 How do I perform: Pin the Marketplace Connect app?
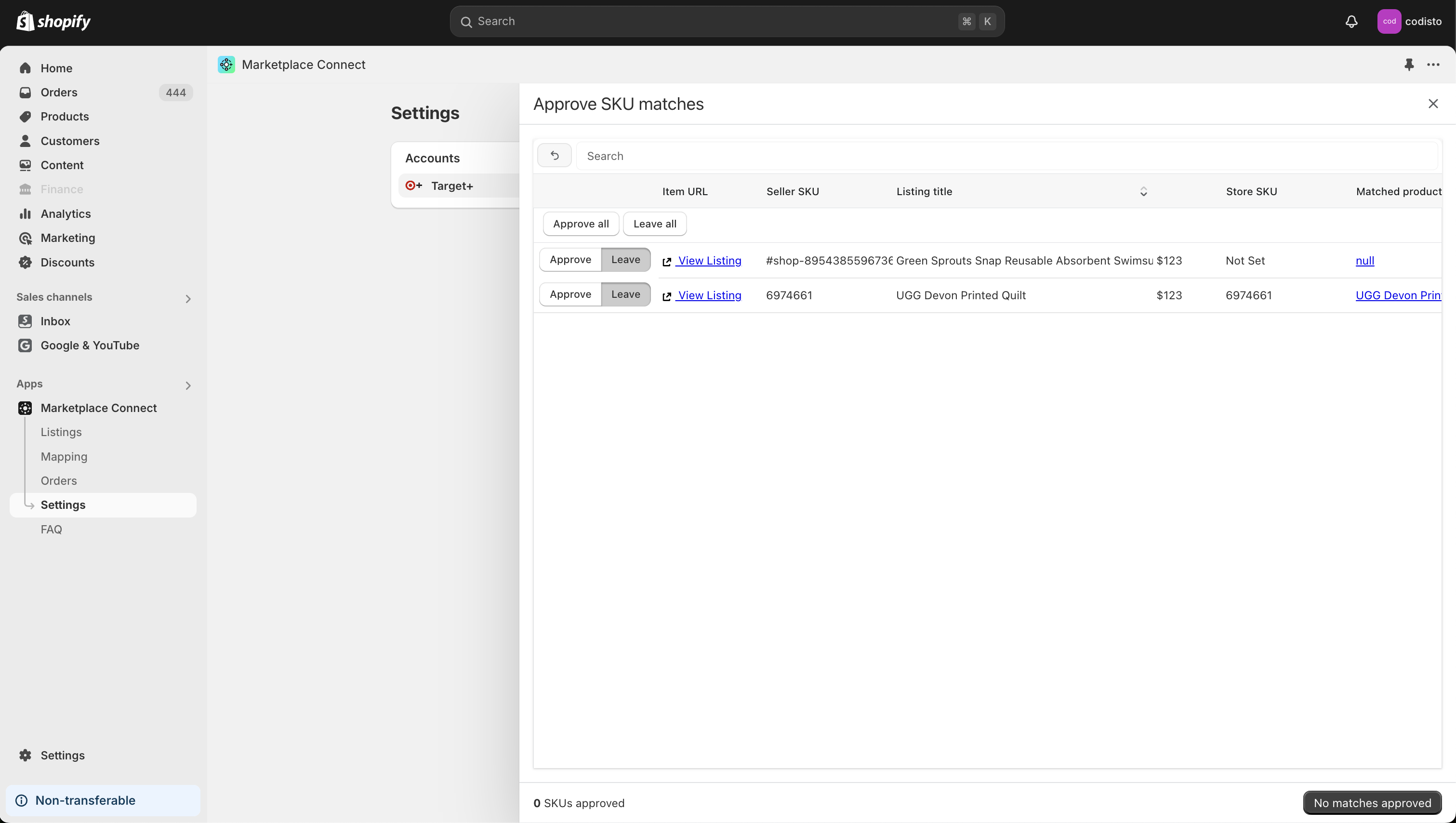click(x=1409, y=65)
